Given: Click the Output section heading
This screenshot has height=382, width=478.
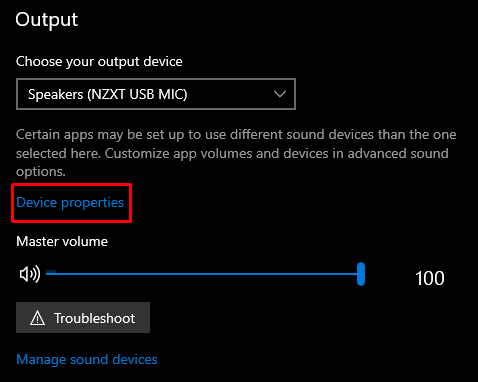Looking at the screenshot, I should (x=47, y=20).
